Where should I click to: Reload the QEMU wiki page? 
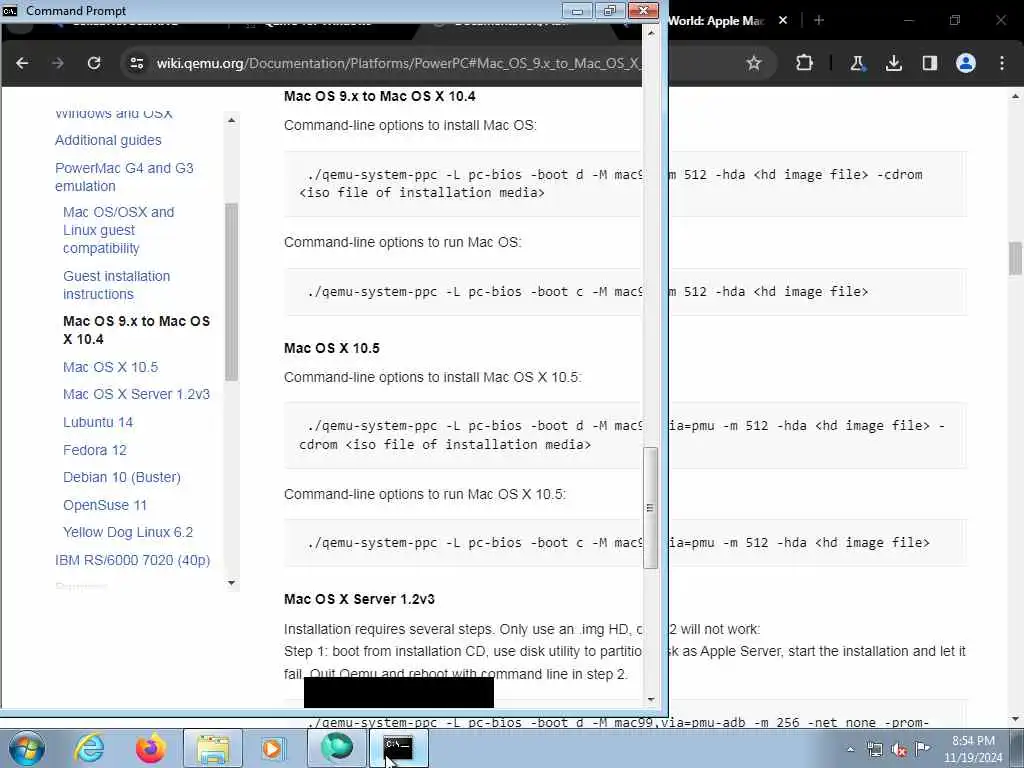(x=94, y=63)
